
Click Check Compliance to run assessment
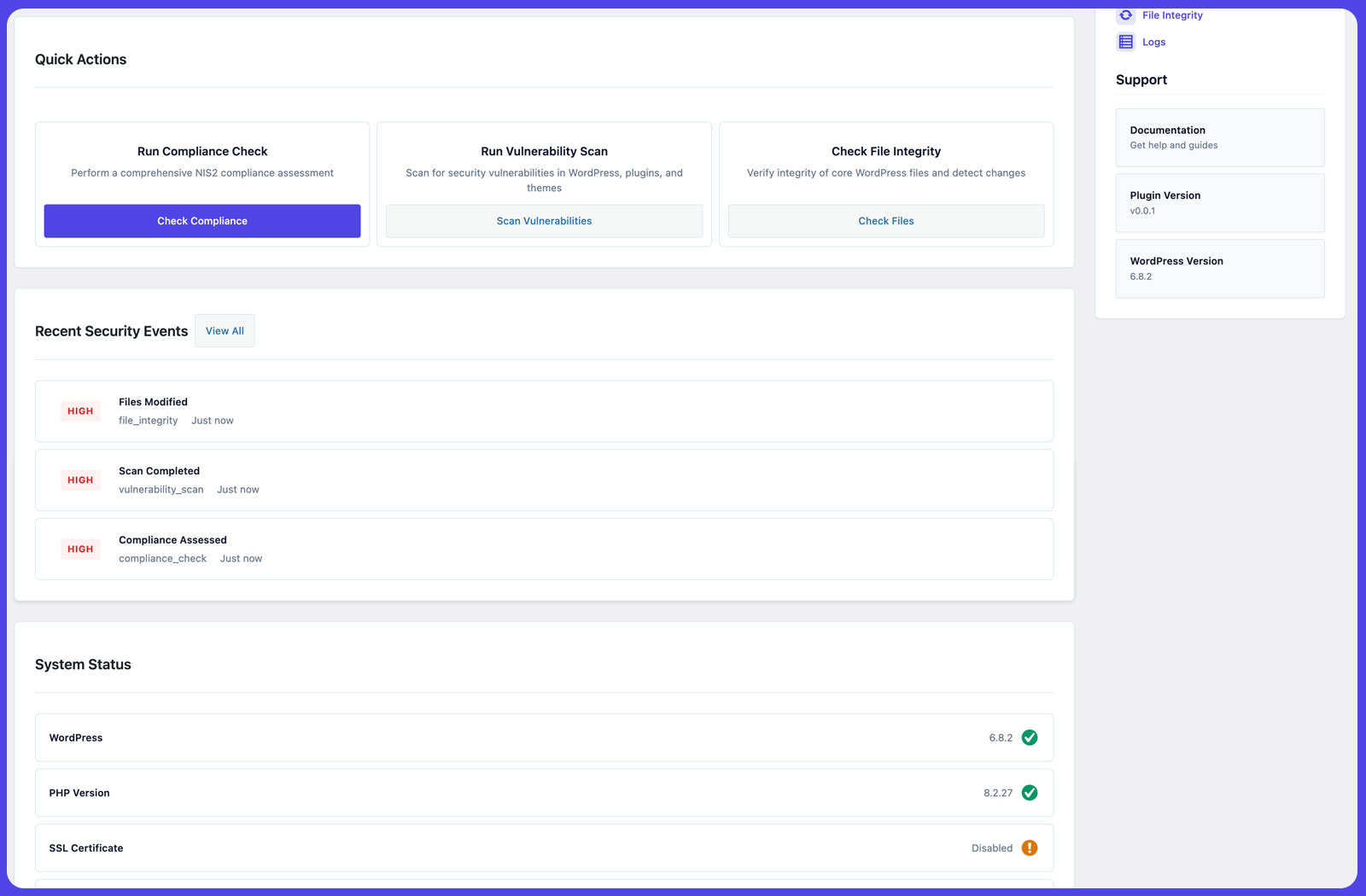(x=201, y=220)
